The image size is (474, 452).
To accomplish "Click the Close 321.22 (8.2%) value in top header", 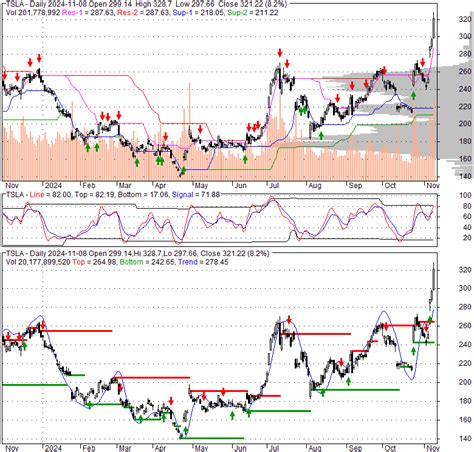I will point(252,4).
